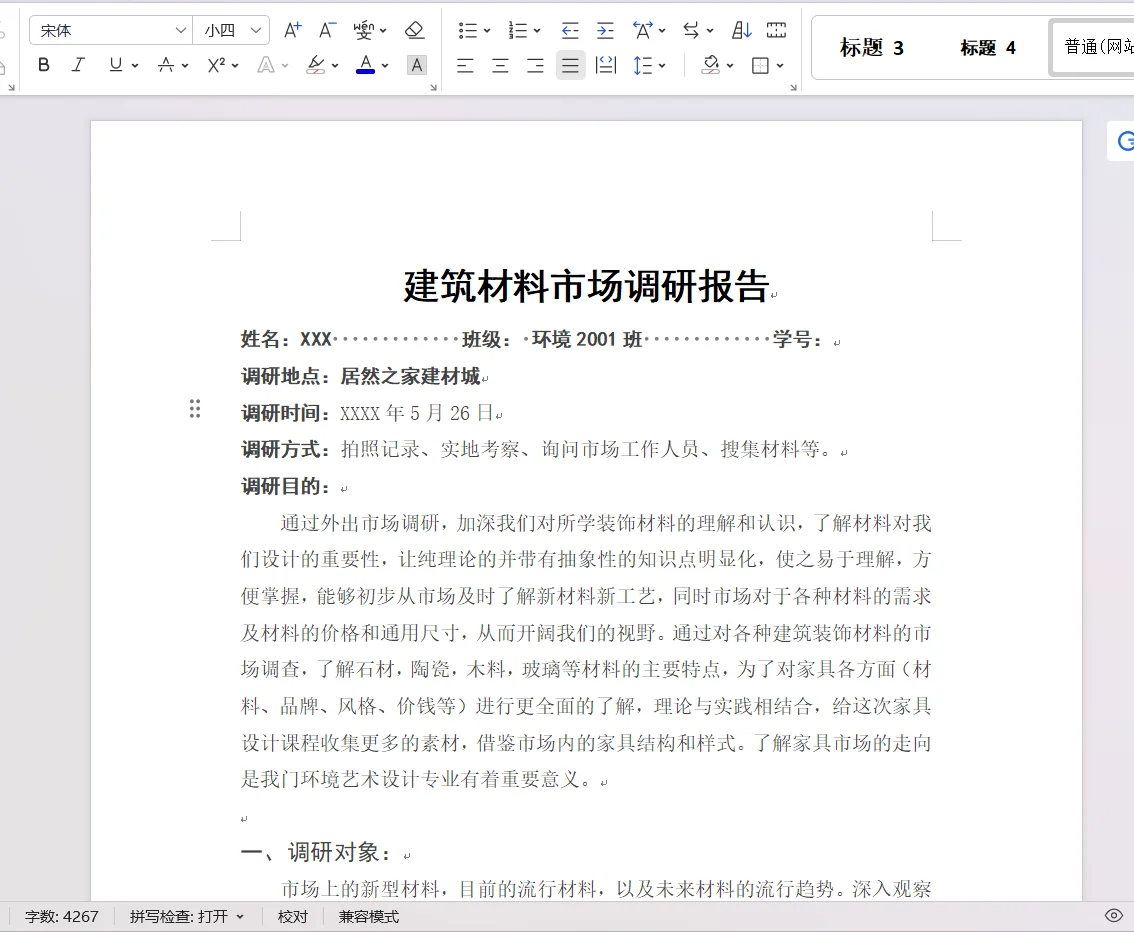Align text right

(x=535, y=66)
